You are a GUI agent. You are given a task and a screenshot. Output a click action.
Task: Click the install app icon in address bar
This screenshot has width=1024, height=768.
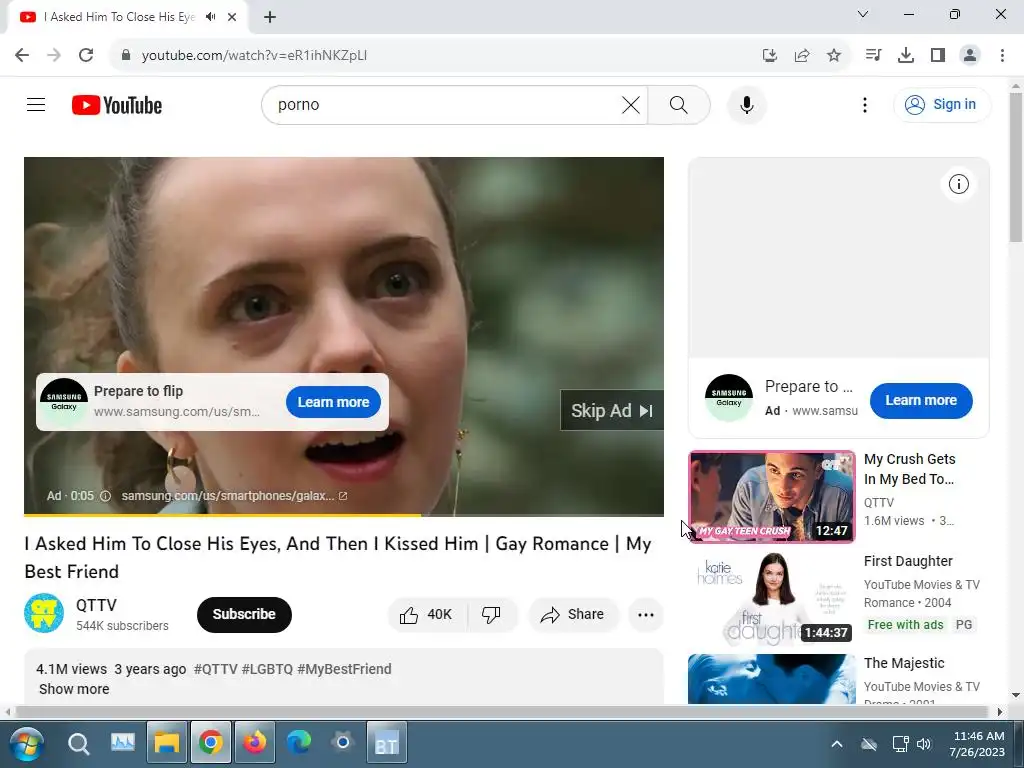tap(770, 55)
